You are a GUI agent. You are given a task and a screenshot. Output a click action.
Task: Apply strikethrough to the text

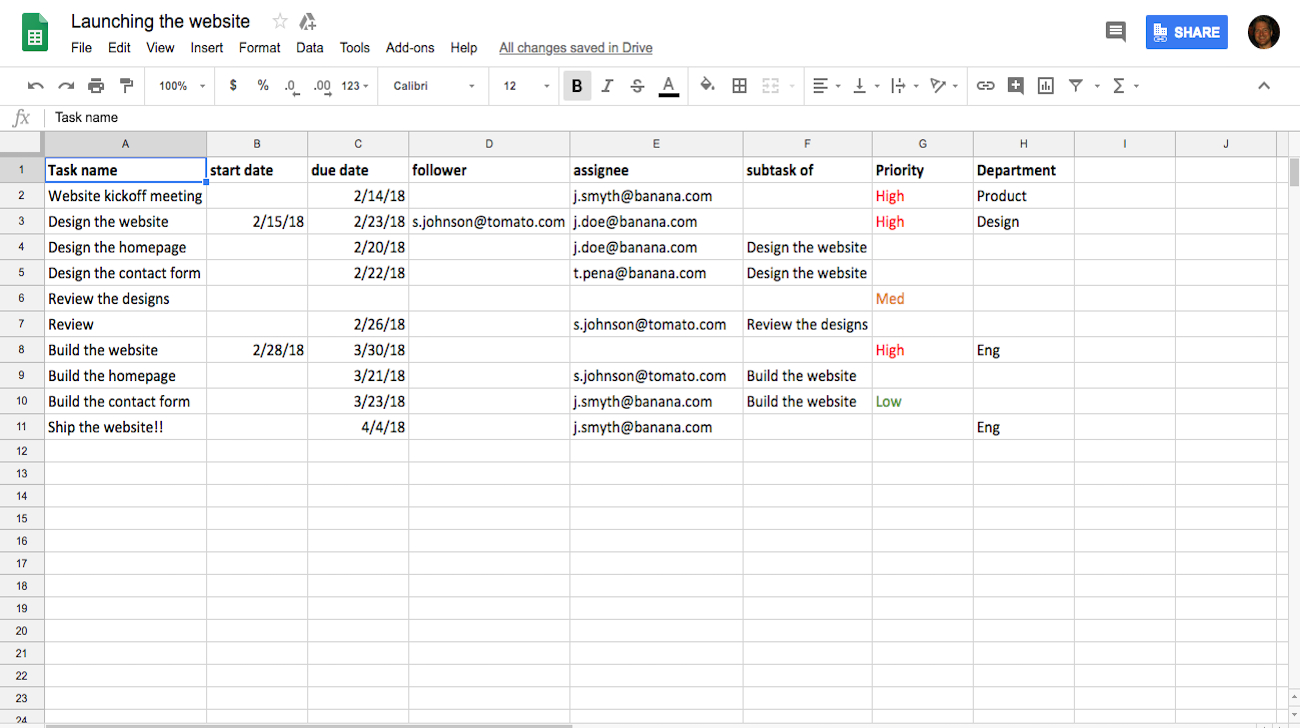click(x=637, y=85)
